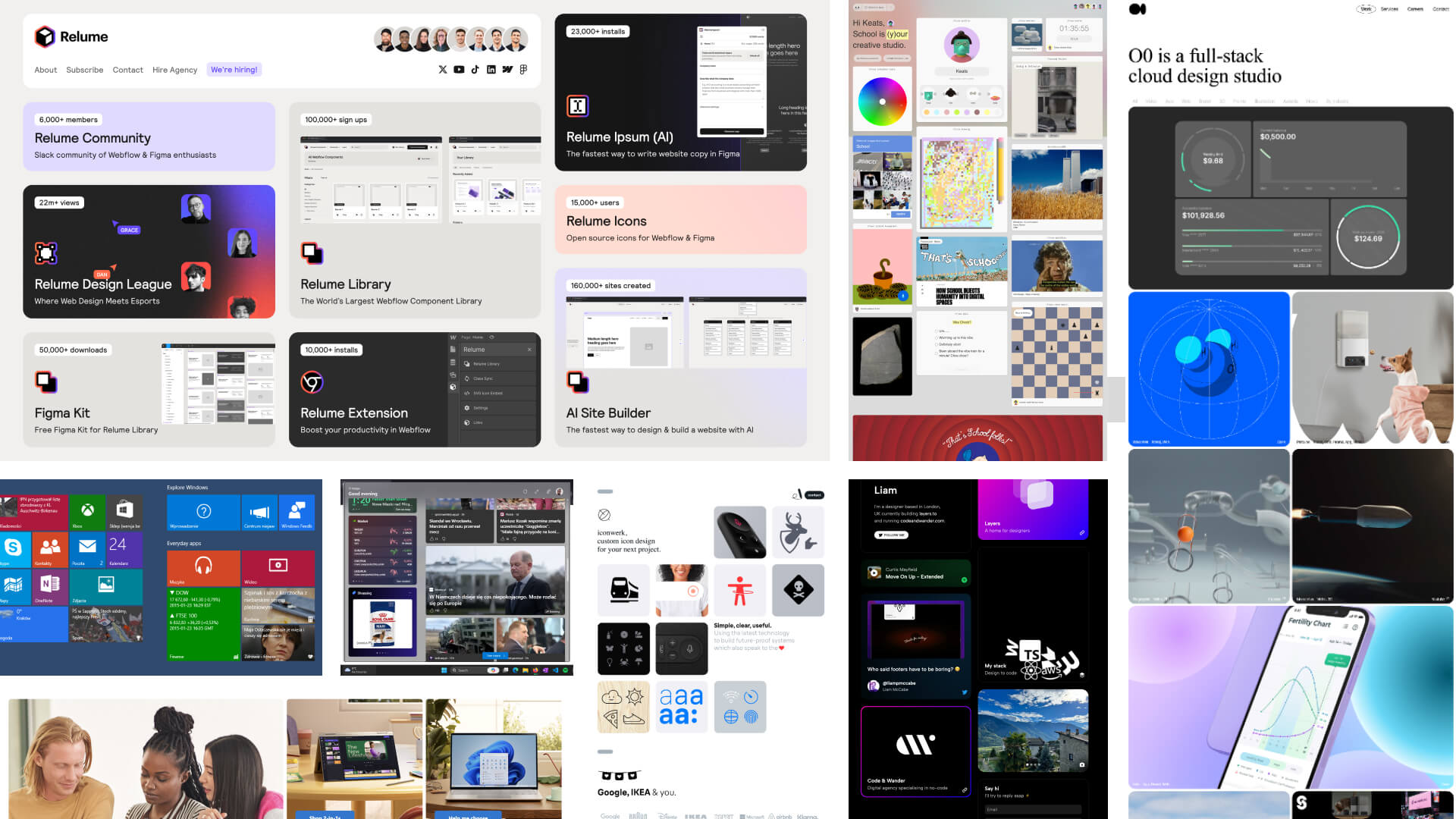Screen dimensions: 1456x819
Task: Click the Webflow icon in Relume header
Action: (507, 70)
